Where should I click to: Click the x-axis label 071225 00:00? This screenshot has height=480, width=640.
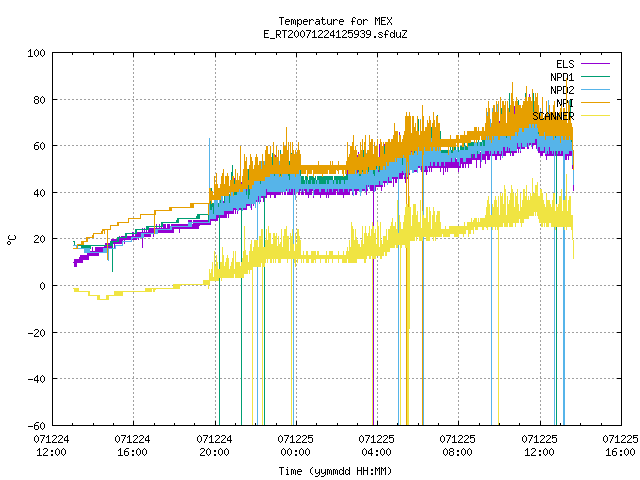coord(296,446)
